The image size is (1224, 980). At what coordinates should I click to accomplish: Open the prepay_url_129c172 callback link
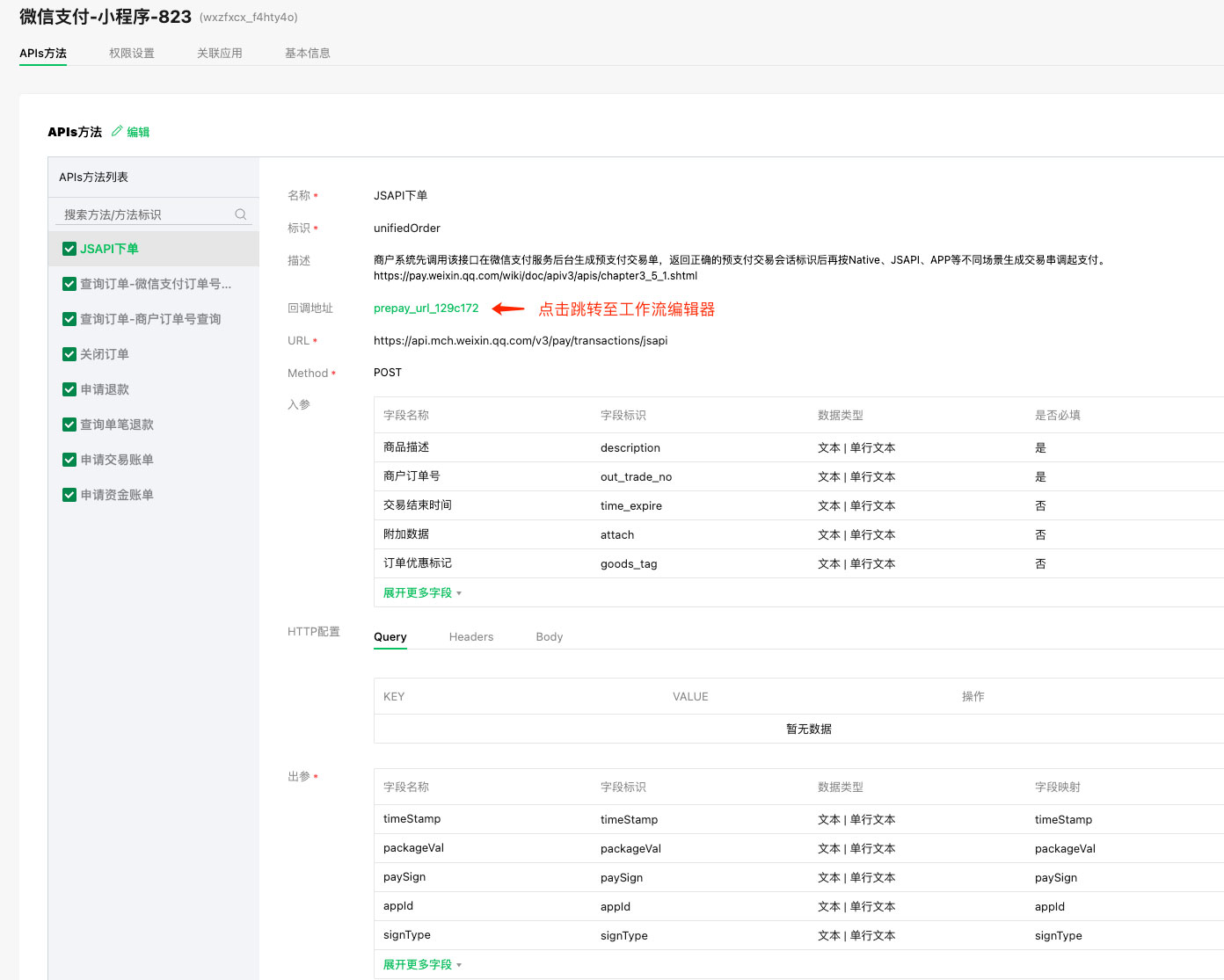click(x=426, y=309)
